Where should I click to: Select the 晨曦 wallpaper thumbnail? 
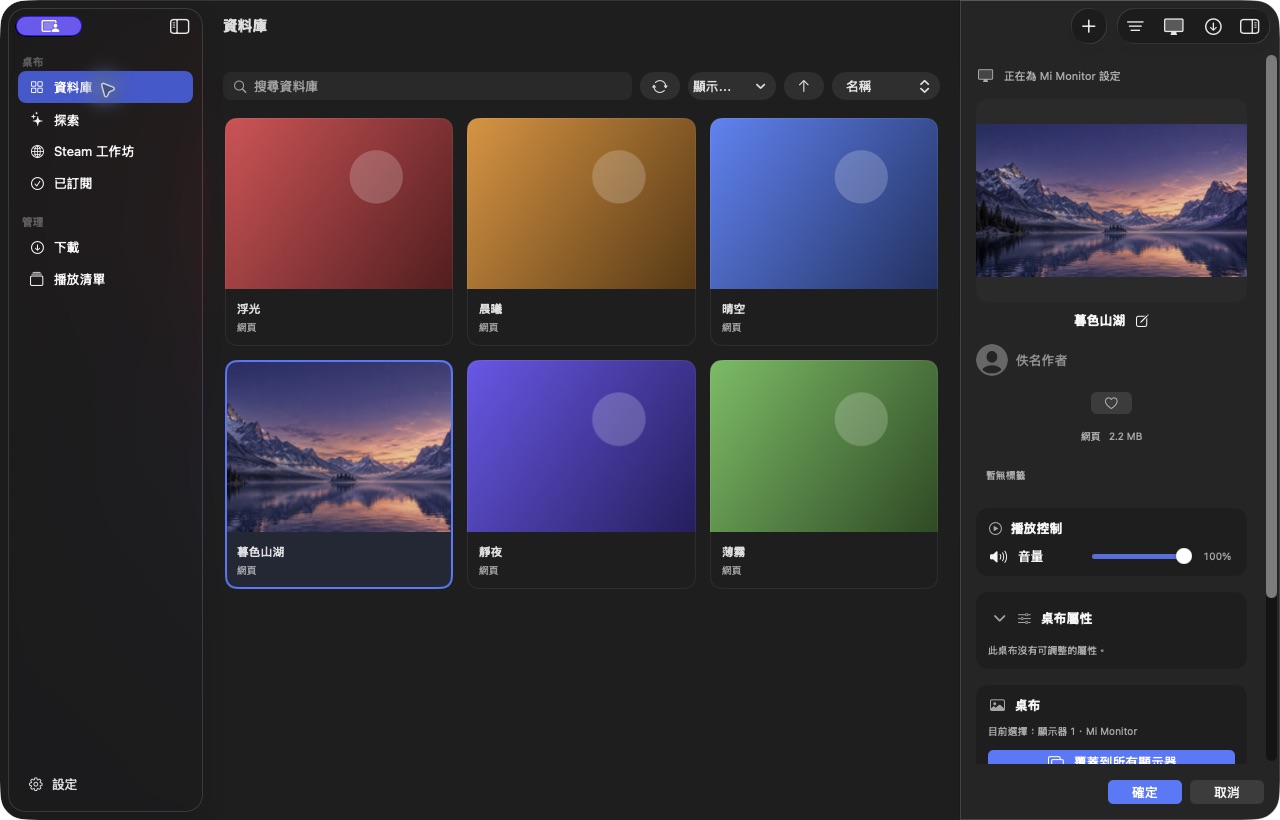coord(581,204)
